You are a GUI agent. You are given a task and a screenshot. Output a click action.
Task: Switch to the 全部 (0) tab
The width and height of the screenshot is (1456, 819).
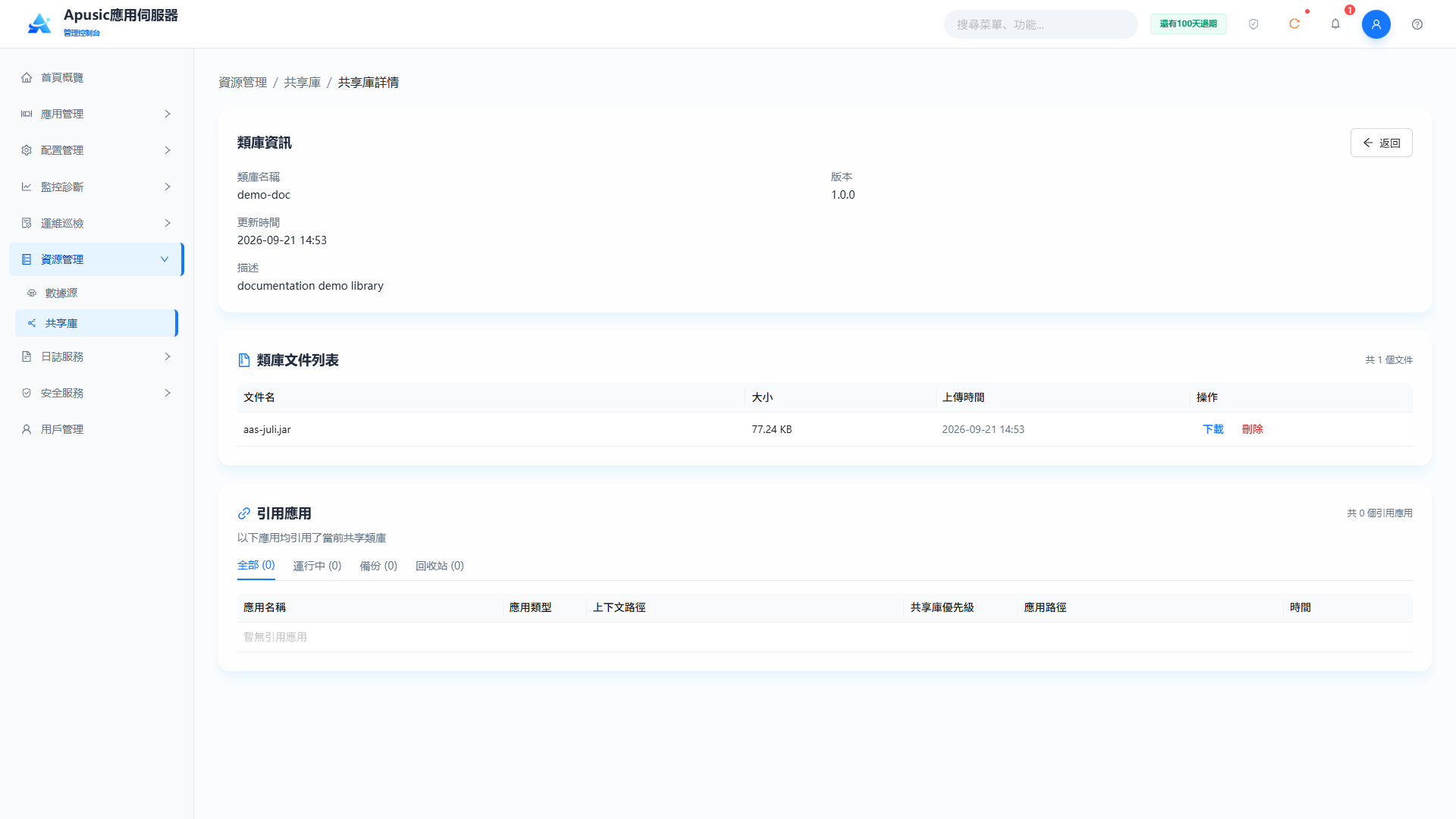[x=256, y=565]
